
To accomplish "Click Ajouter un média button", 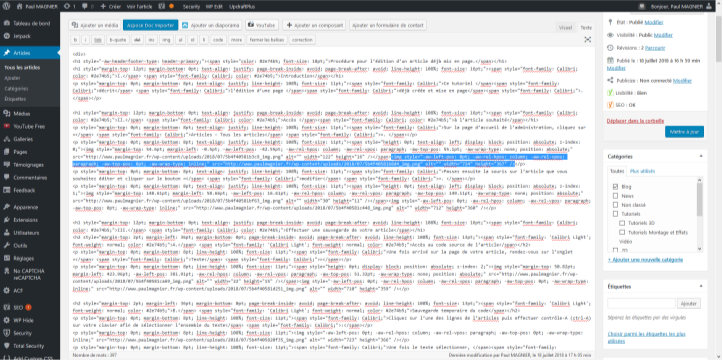I will 95,25.
